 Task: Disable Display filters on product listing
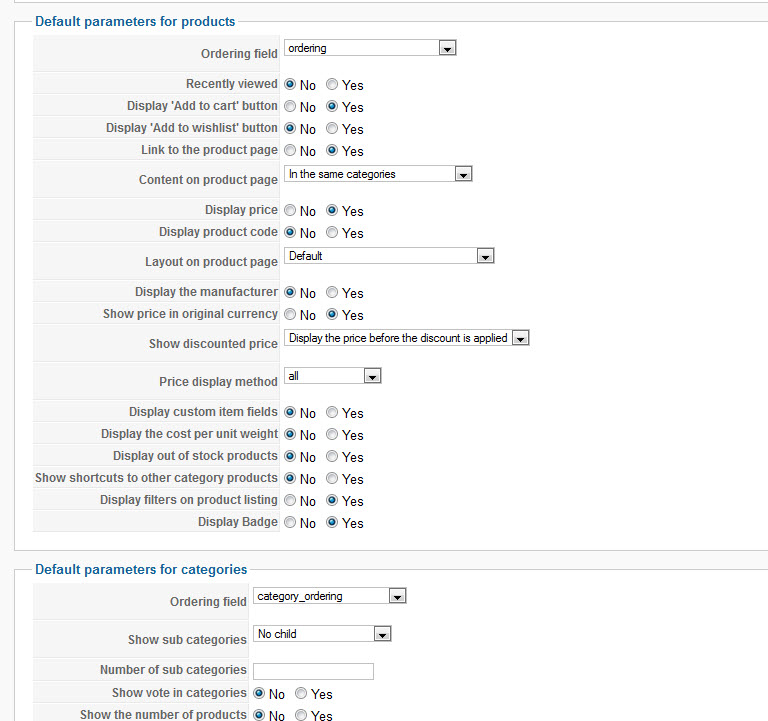point(290,501)
